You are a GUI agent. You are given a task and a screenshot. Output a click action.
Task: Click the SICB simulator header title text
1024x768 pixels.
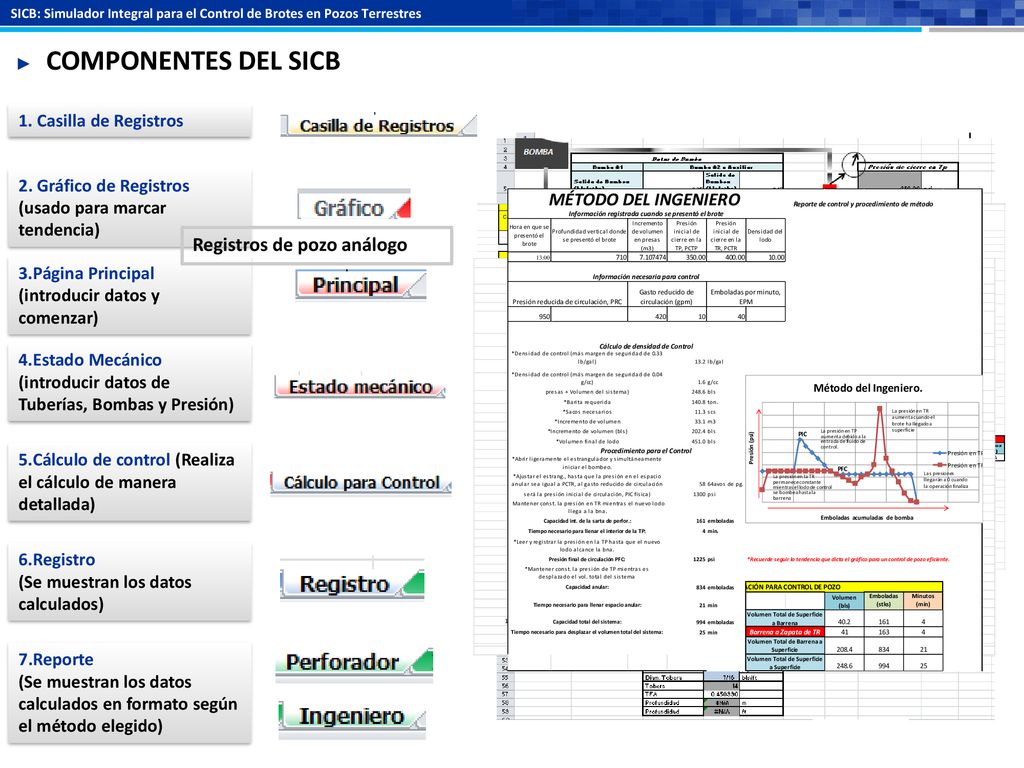[216, 13]
